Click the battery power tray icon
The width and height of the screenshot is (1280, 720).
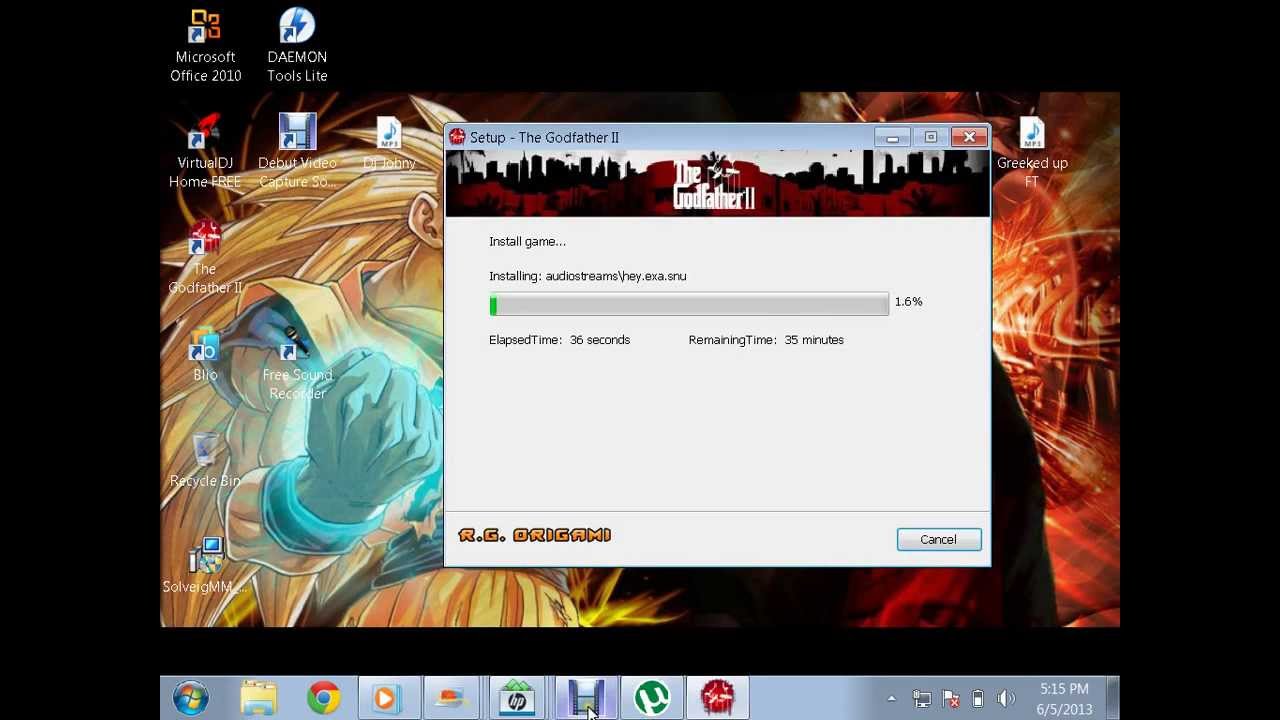coord(978,699)
